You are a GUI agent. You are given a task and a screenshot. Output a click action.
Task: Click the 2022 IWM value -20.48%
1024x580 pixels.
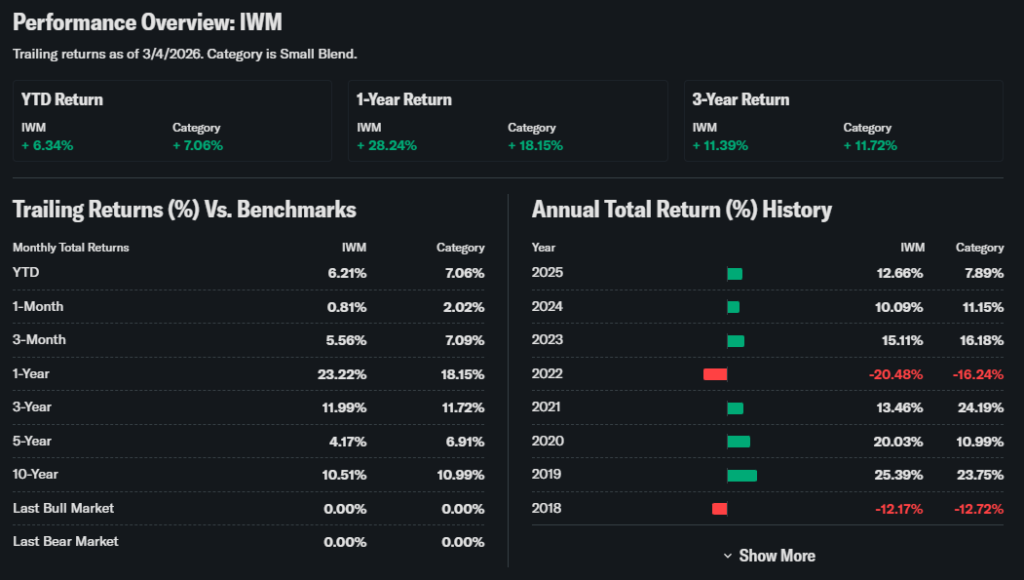(894, 374)
